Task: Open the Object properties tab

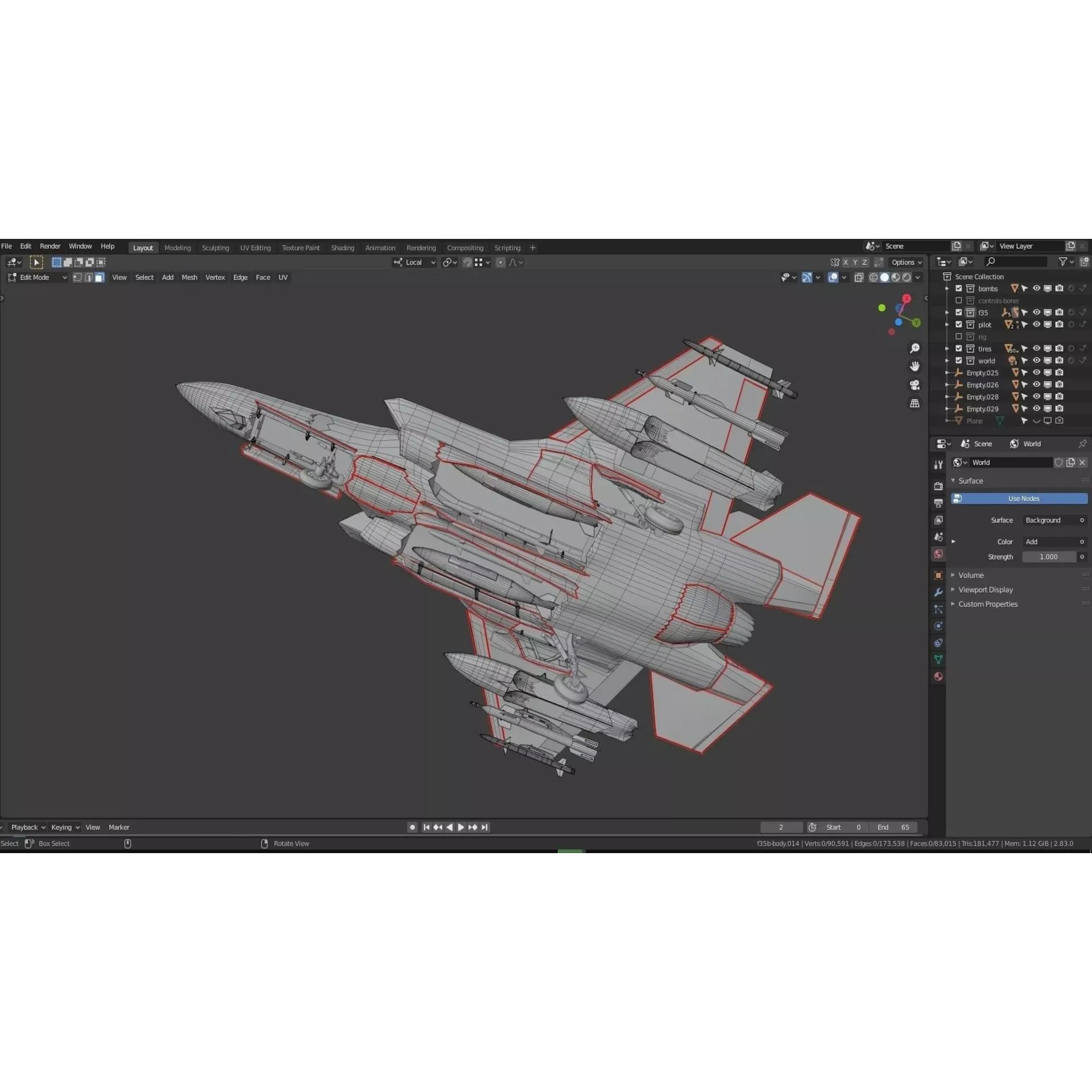Action: pyautogui.click(x=938, y=576)
